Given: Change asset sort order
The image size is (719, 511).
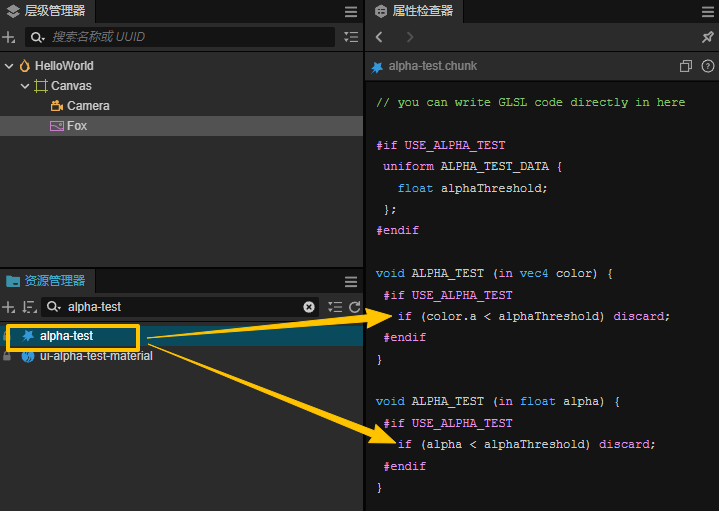Looking at the screenshot, I should coord(29,307).
